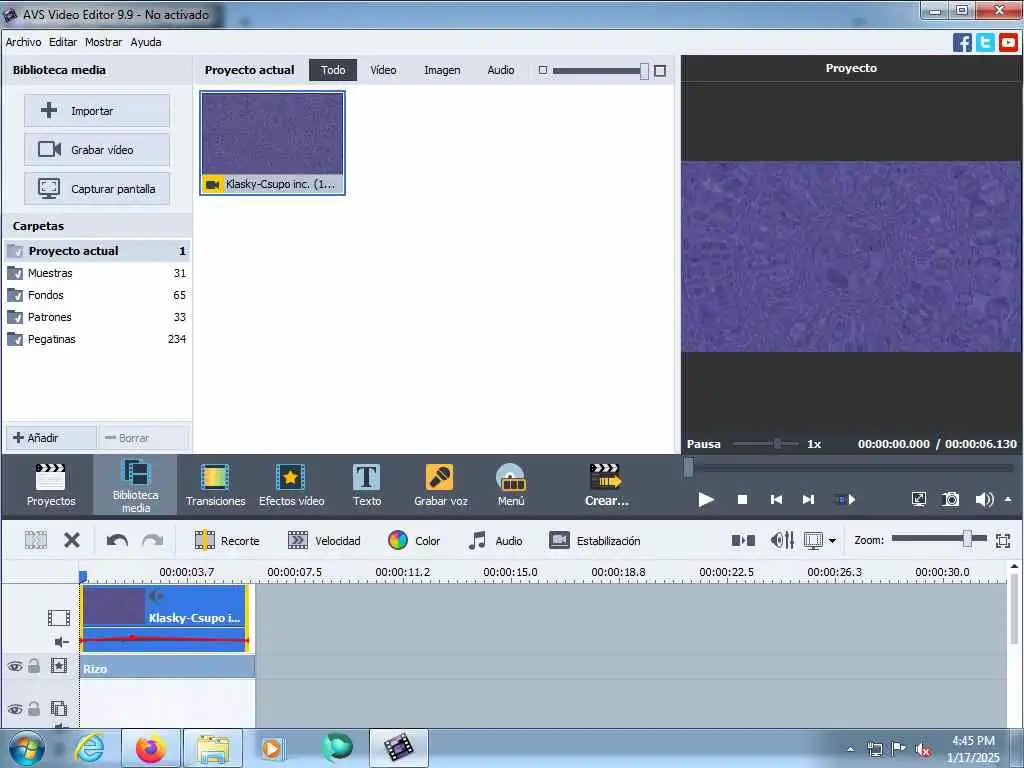Click the Importar button
This screenshot has height=768, width=1024.
point(97,111)
